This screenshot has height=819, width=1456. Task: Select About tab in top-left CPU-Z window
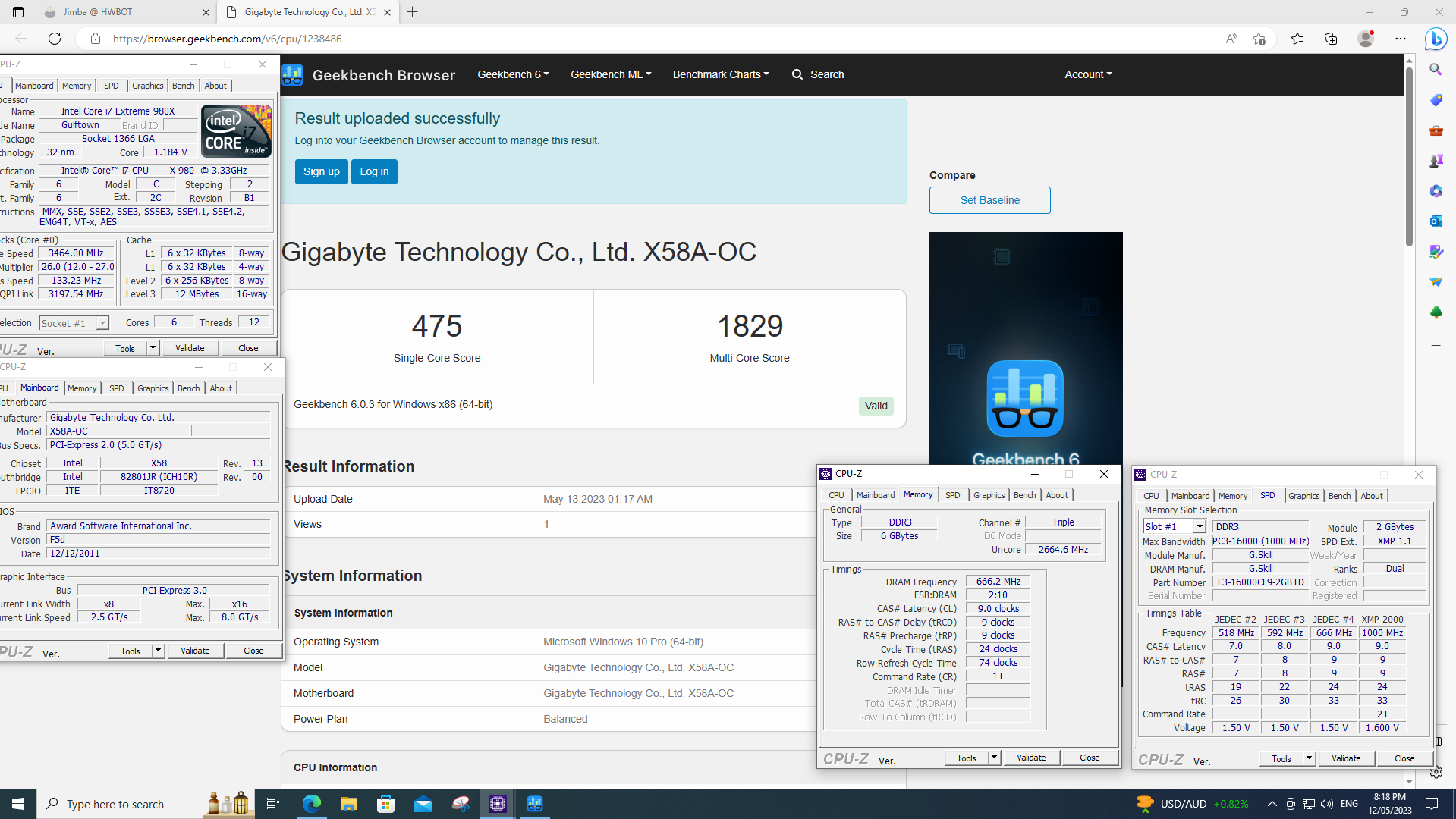215,86
